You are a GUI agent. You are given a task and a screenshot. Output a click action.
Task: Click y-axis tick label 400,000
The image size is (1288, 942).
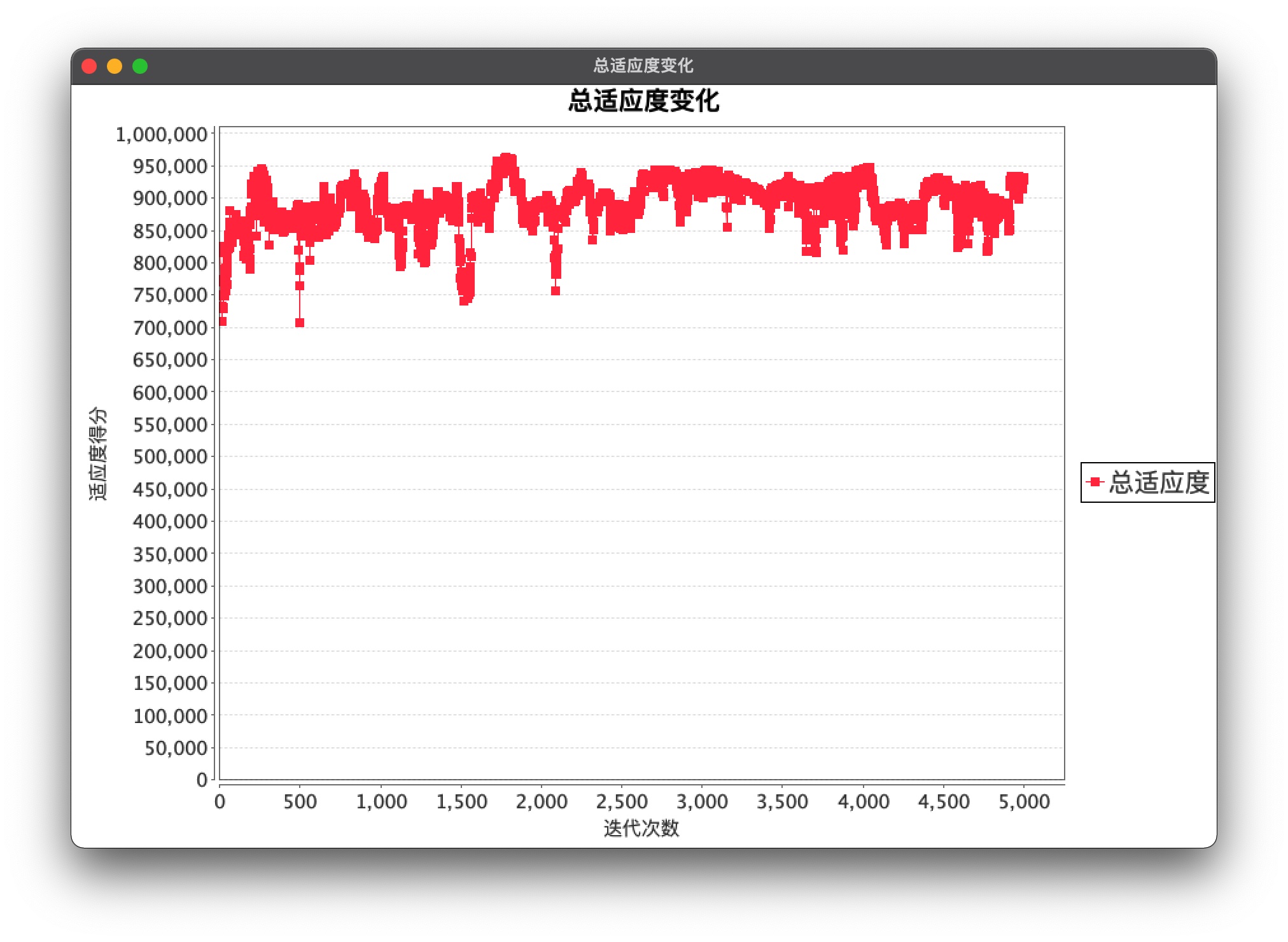(171, 522)
